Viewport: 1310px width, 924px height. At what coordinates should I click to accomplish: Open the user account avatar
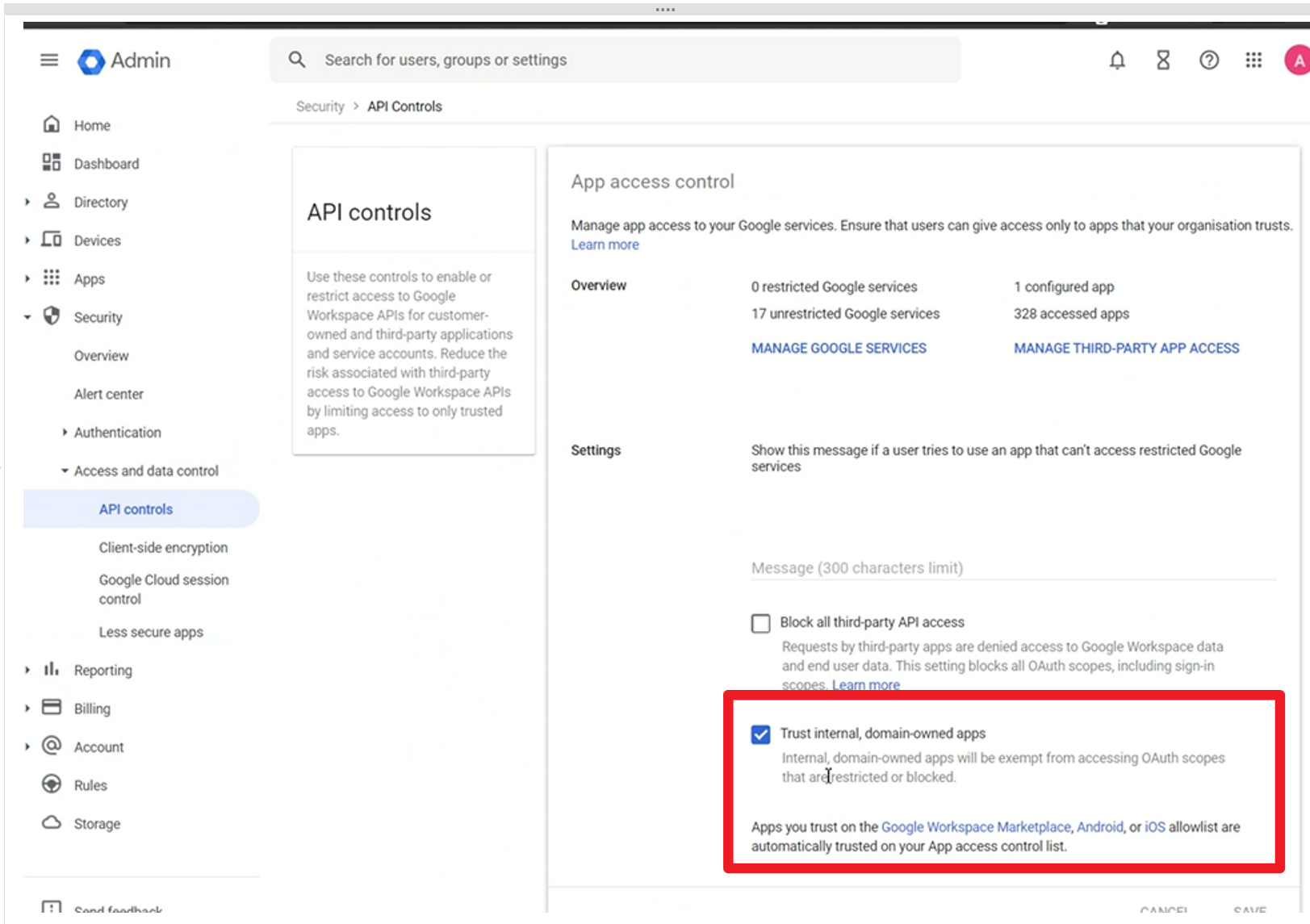tap(1296, 61)
